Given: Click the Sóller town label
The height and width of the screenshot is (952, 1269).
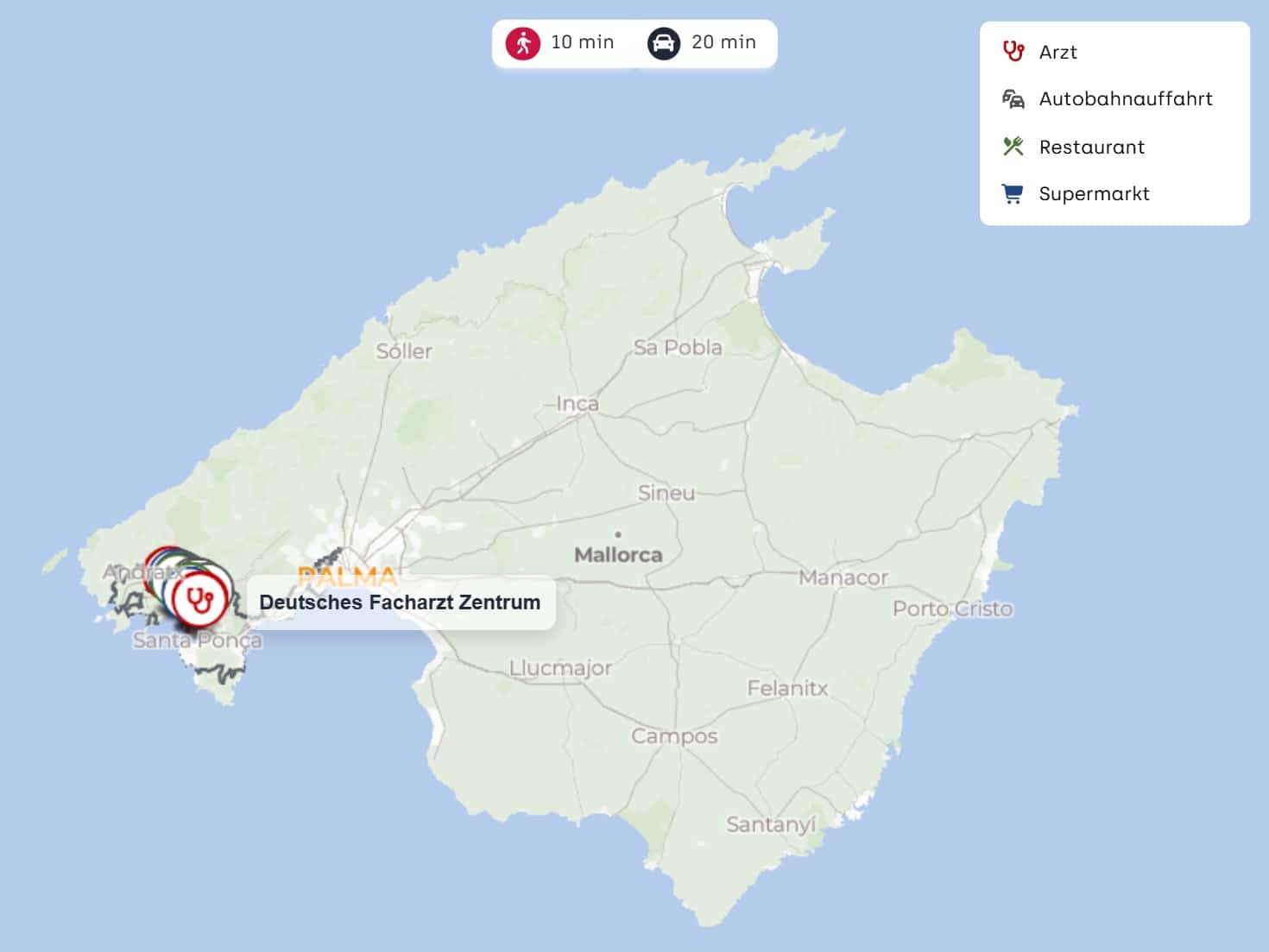Looking at the screenshot, I should click(404, 351).
